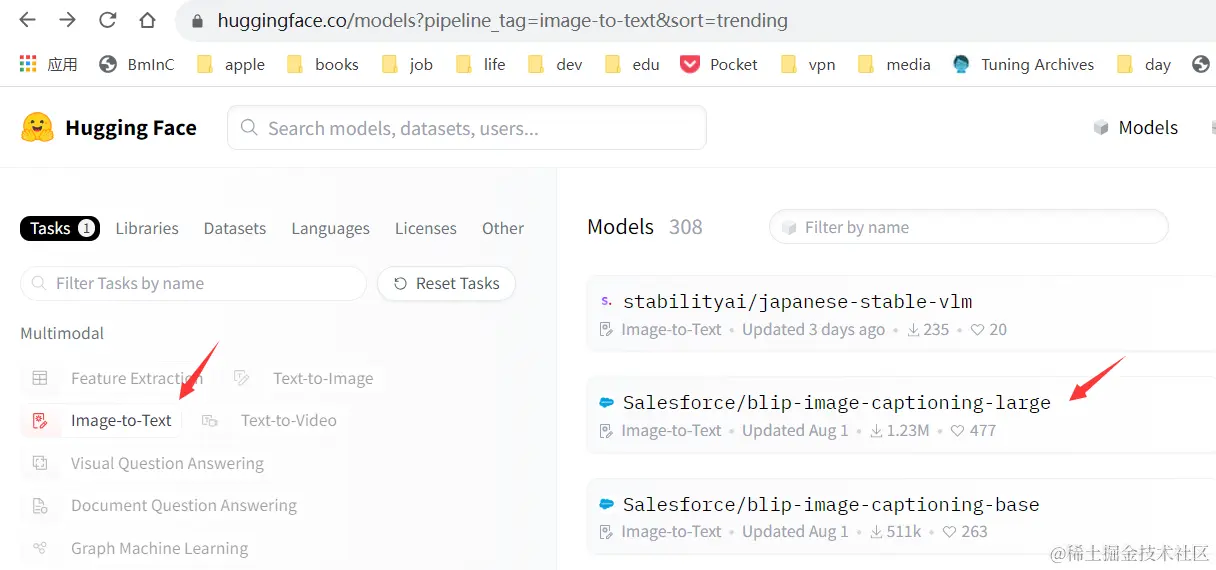Toggle the Text-to-Image task filter

coord(303,378)
